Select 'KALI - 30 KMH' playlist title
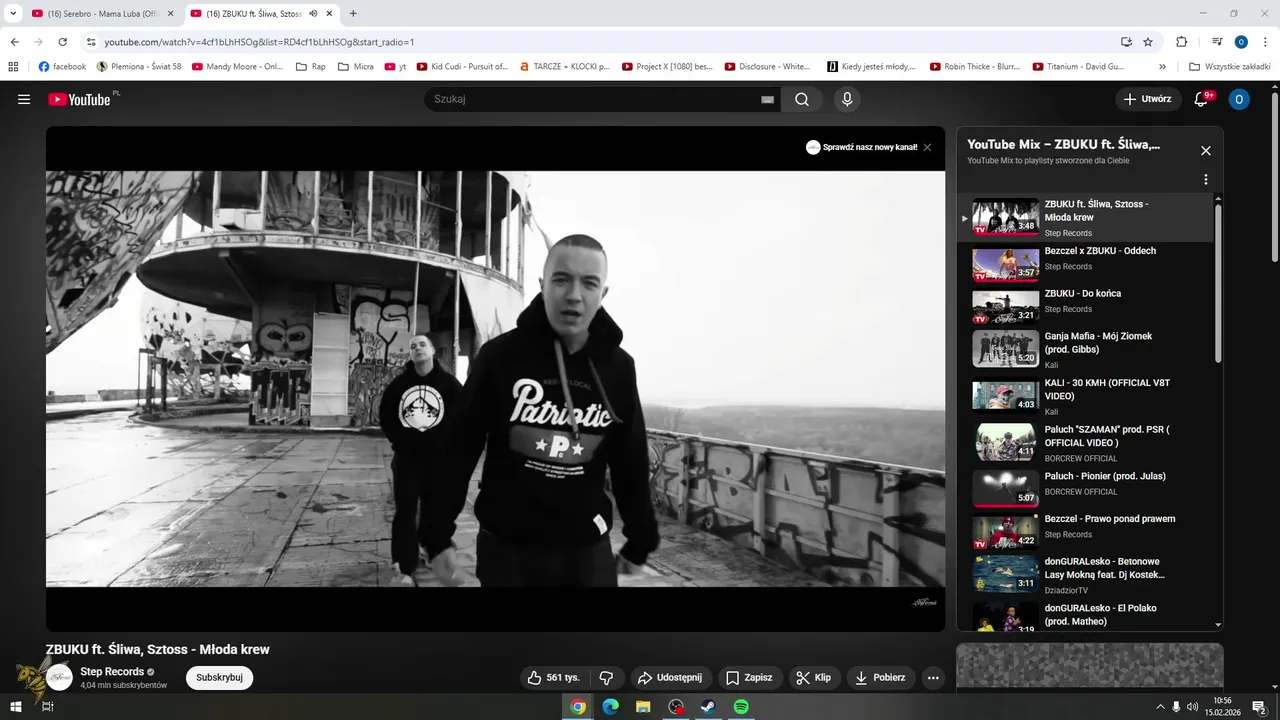The image size is (1280, 720). click(1107, 389)
